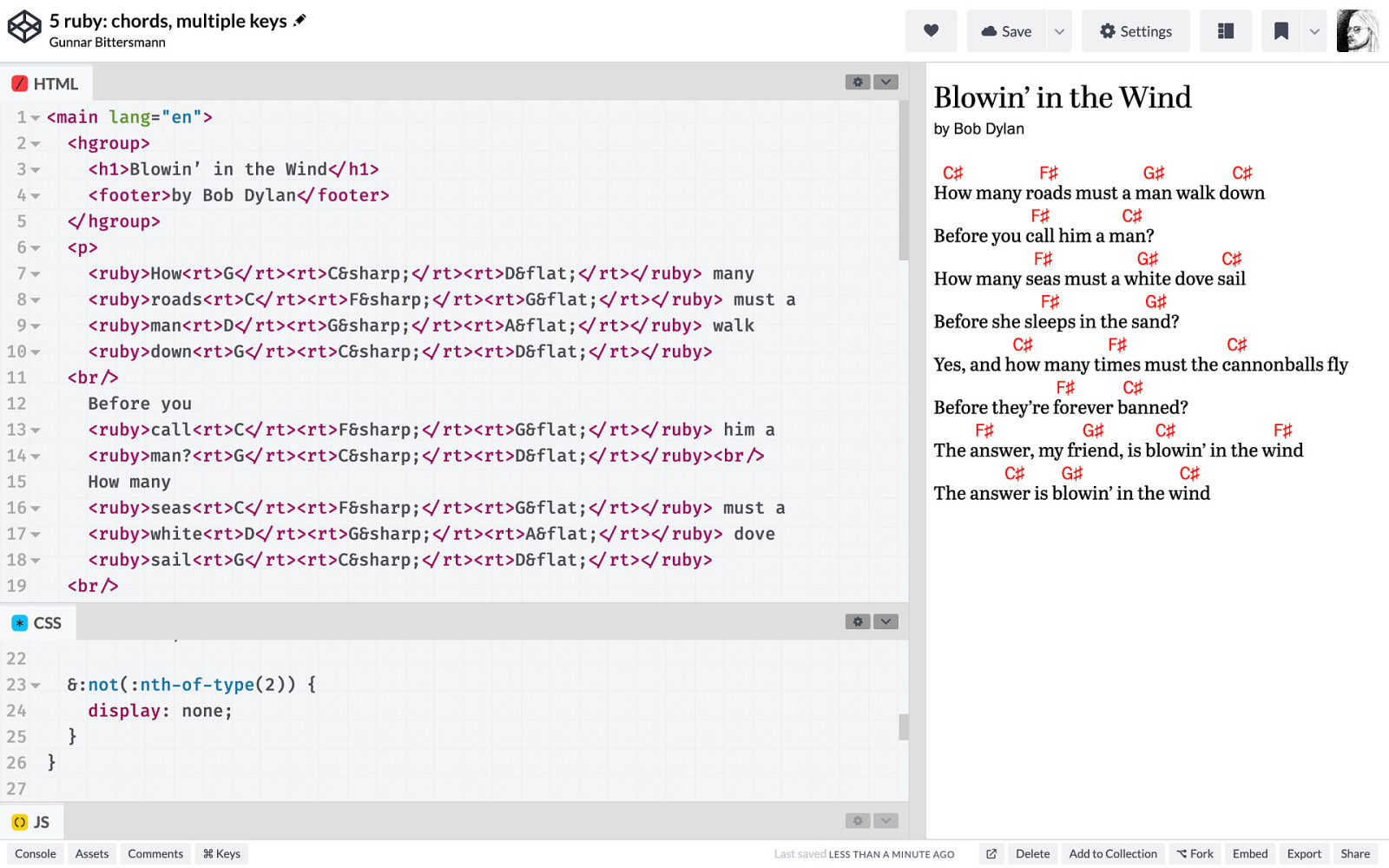Image resolution: width=1389 pixels, height=868 pixels.
Task: Open pen Settings
Action: [1136, 31]
